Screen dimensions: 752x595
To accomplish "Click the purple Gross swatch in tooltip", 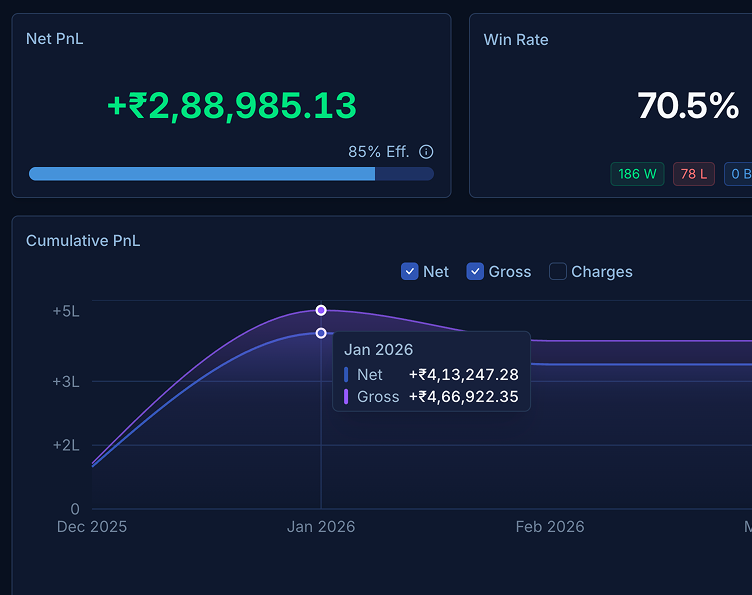I will (x=346, y=397).
